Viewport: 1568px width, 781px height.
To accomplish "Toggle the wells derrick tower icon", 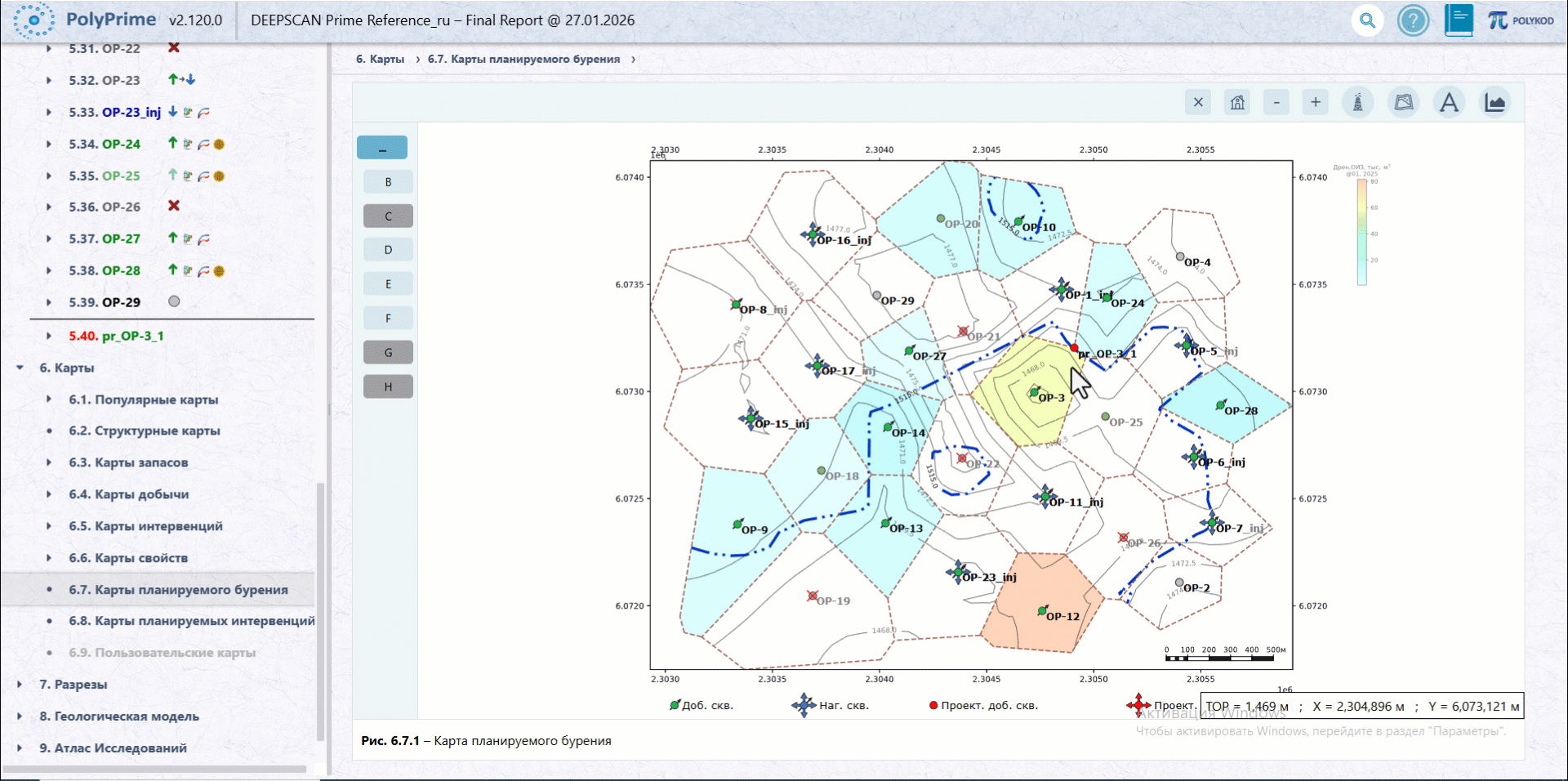I will coord(1358,102).
